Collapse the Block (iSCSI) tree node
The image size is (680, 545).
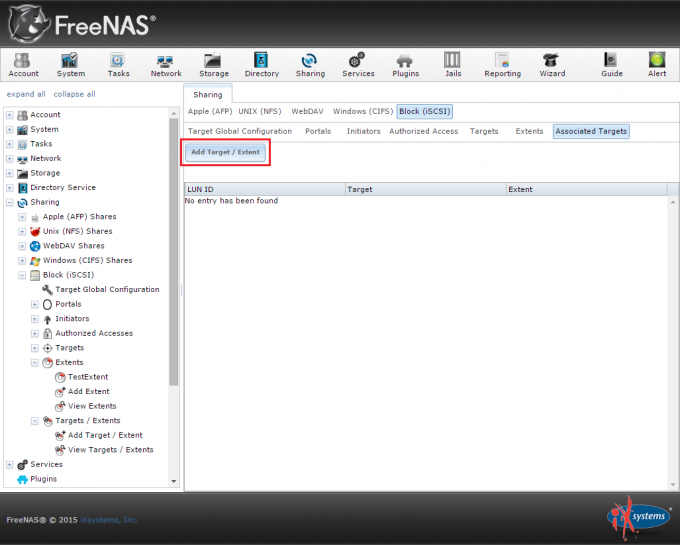point(22,275)
